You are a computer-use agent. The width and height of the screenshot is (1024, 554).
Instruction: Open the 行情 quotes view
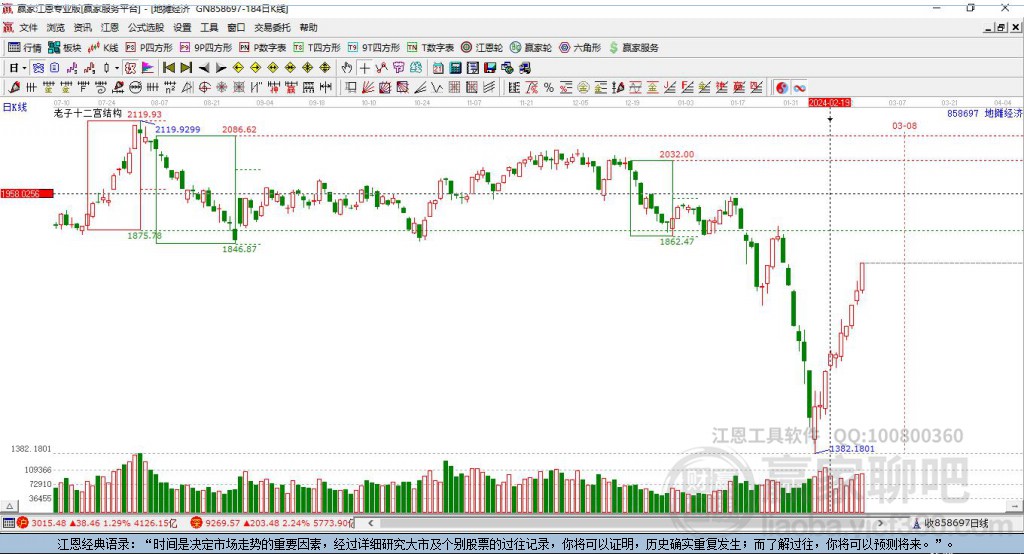[x=25, y=48]
